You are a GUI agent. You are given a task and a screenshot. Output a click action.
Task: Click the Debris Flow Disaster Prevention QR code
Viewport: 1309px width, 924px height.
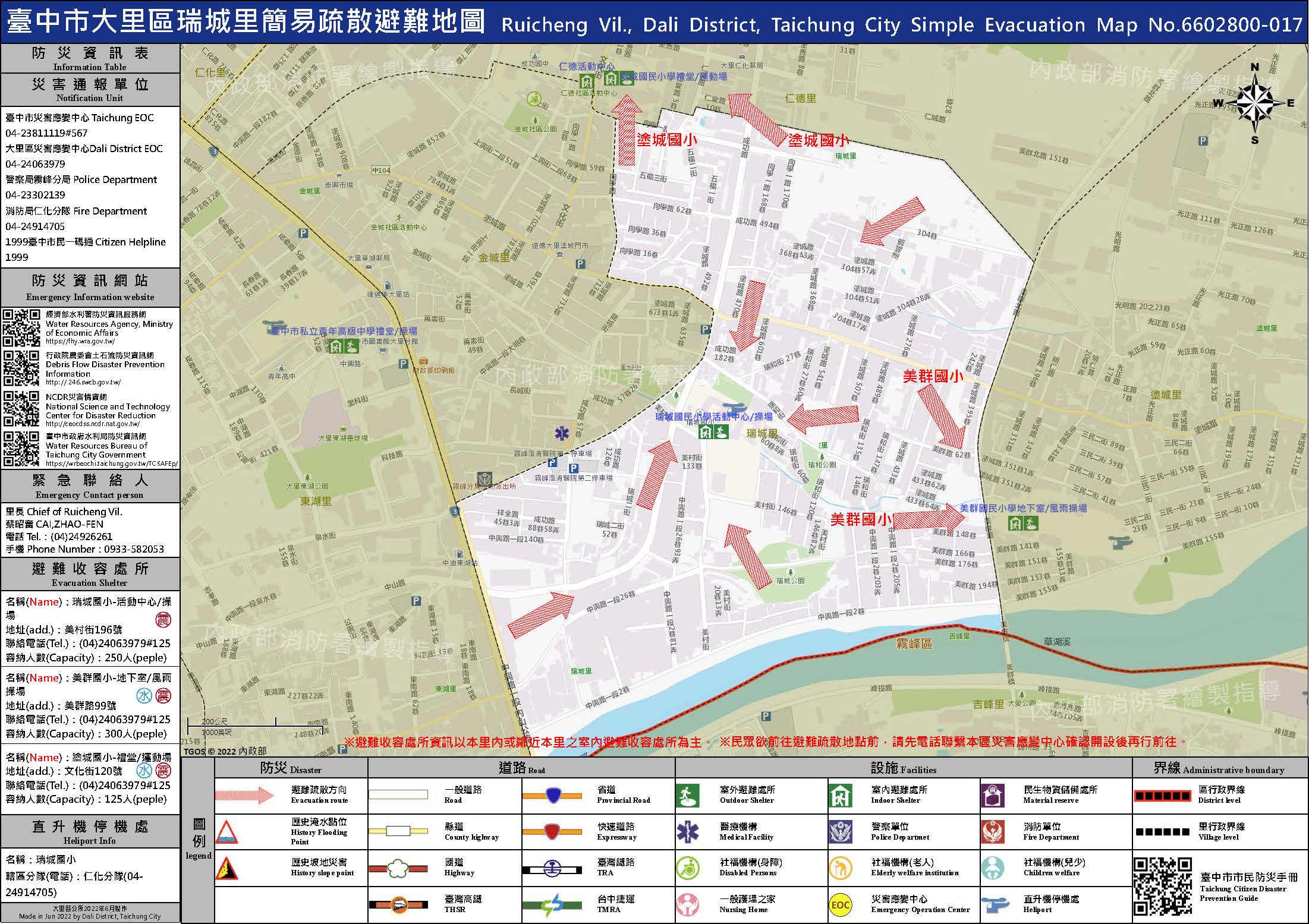click(22, 368)
